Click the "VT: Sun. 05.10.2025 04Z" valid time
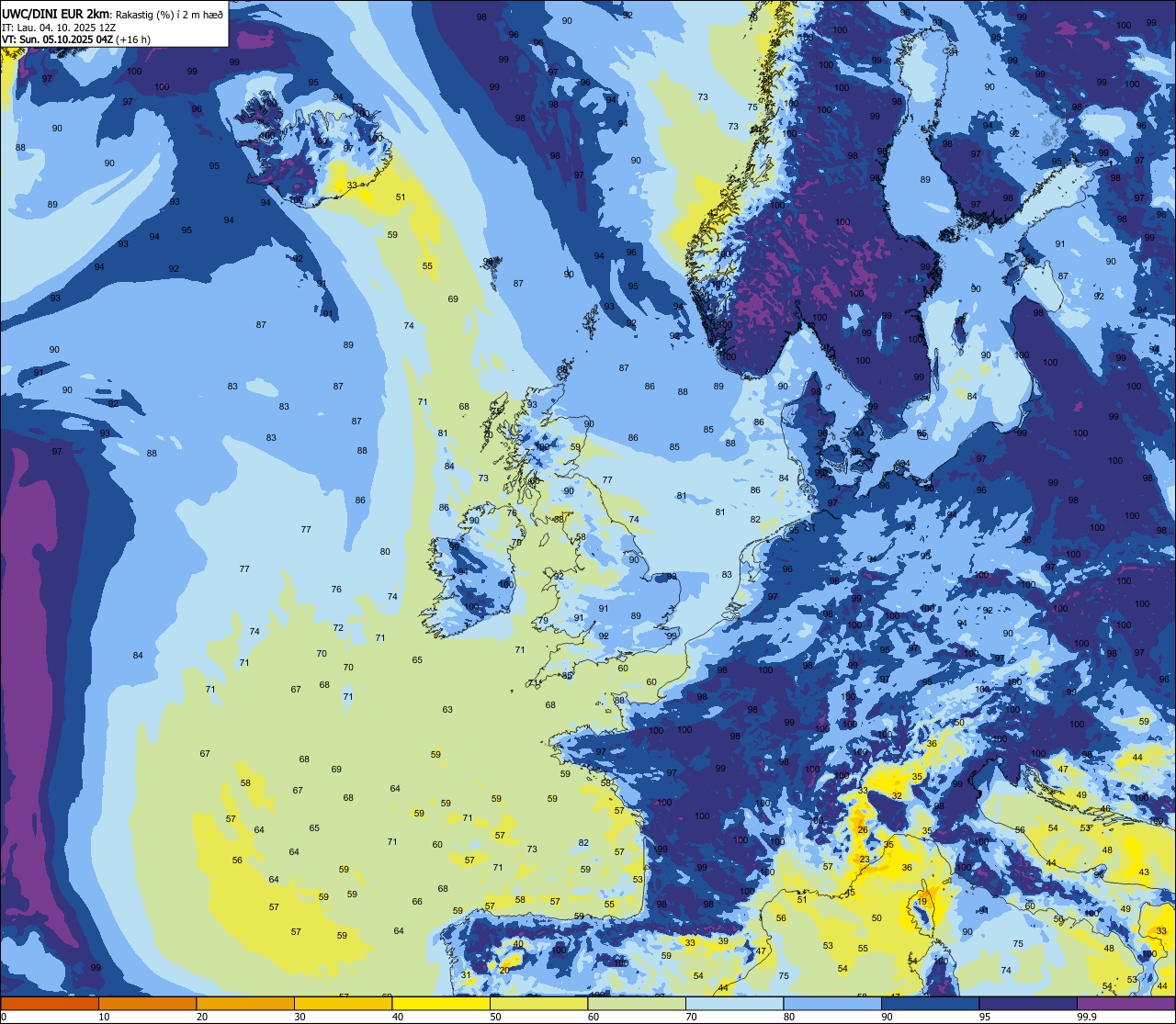 58,39
